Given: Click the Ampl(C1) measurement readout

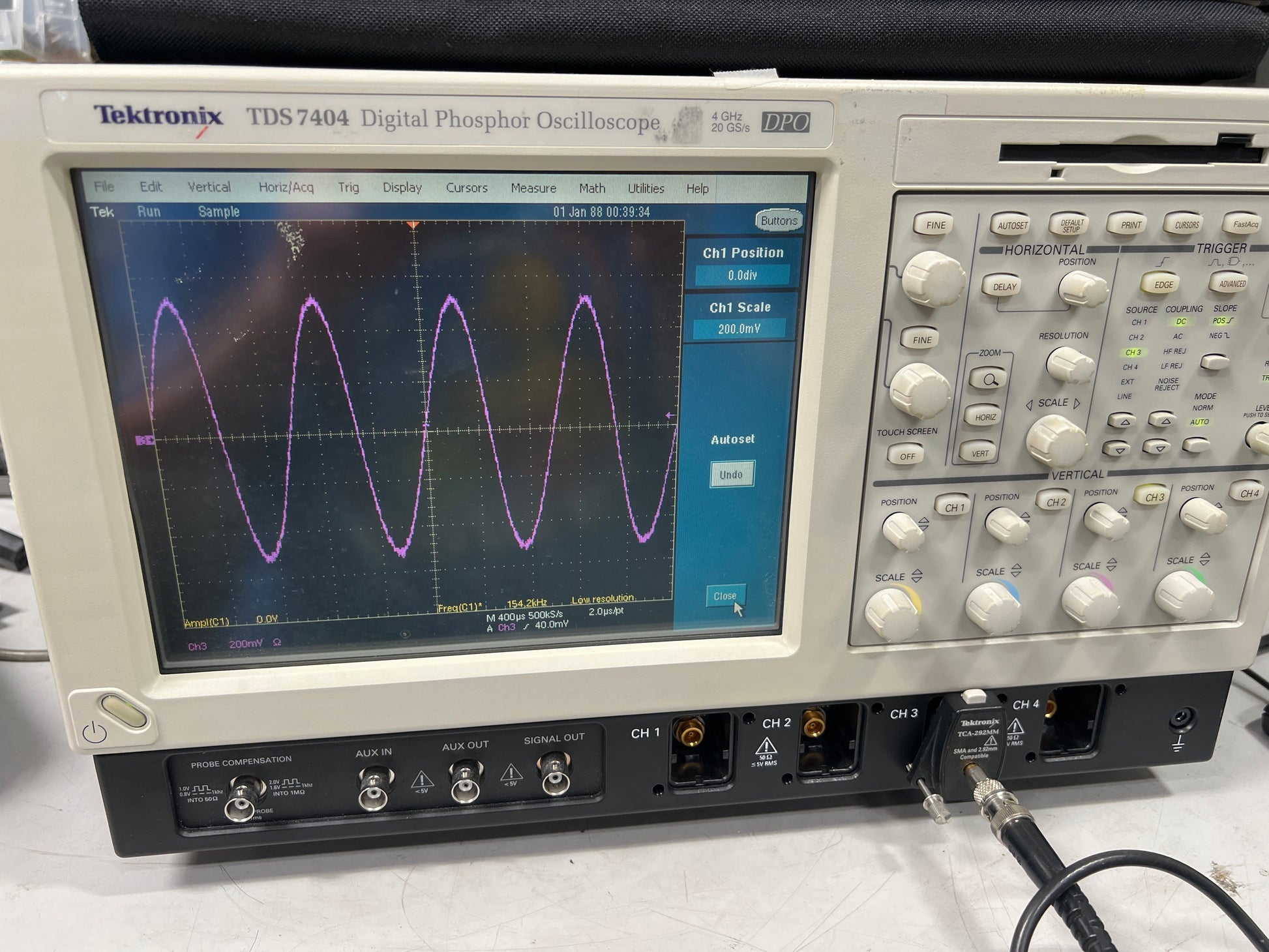Looking at the screenshot, I should point(231,620).
